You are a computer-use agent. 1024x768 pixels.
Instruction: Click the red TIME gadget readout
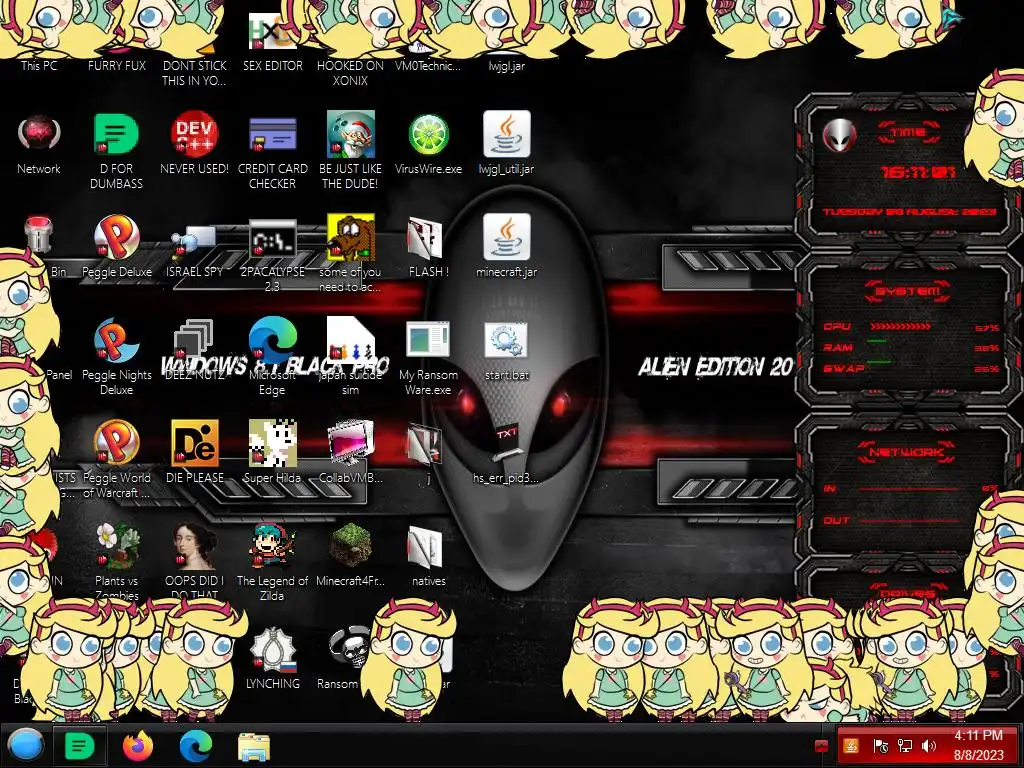point(918,172)
